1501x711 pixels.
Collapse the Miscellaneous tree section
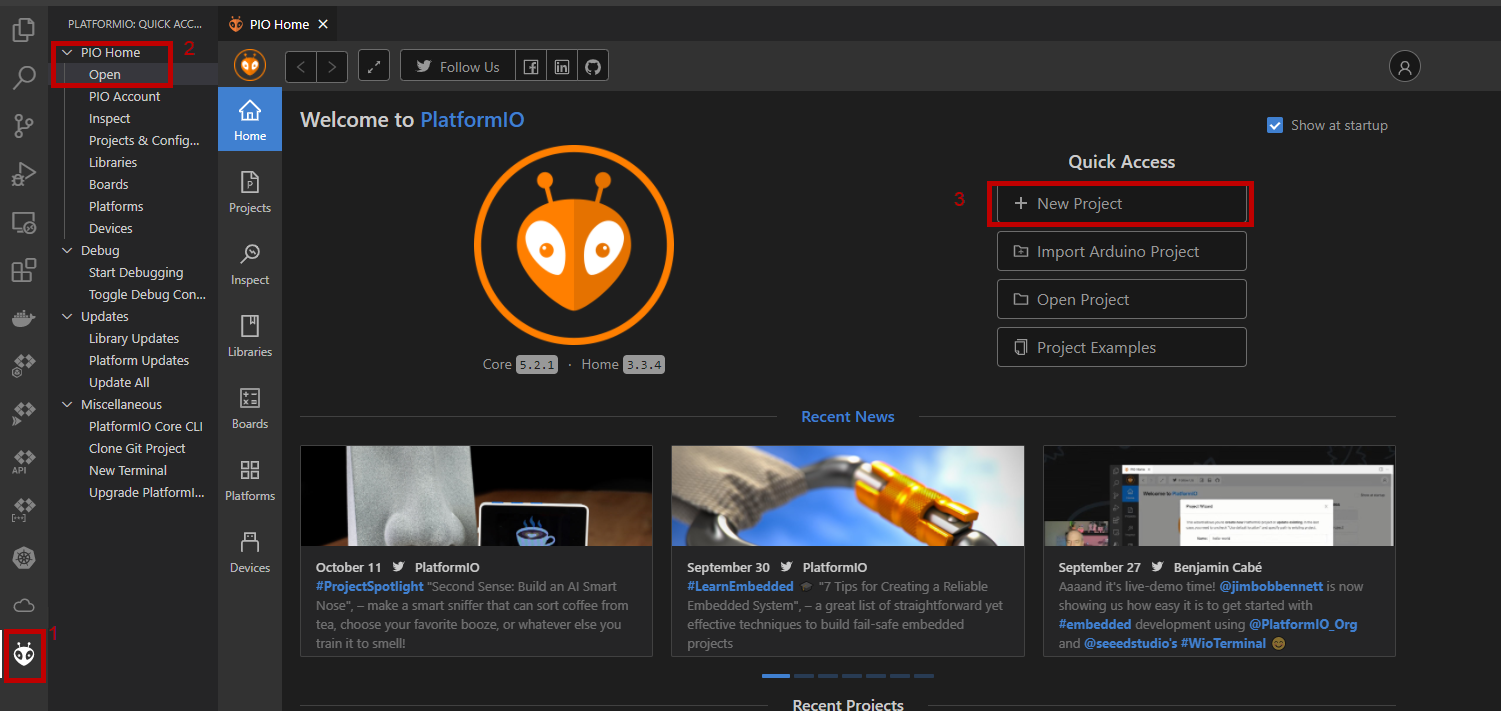tap(67, 404)
